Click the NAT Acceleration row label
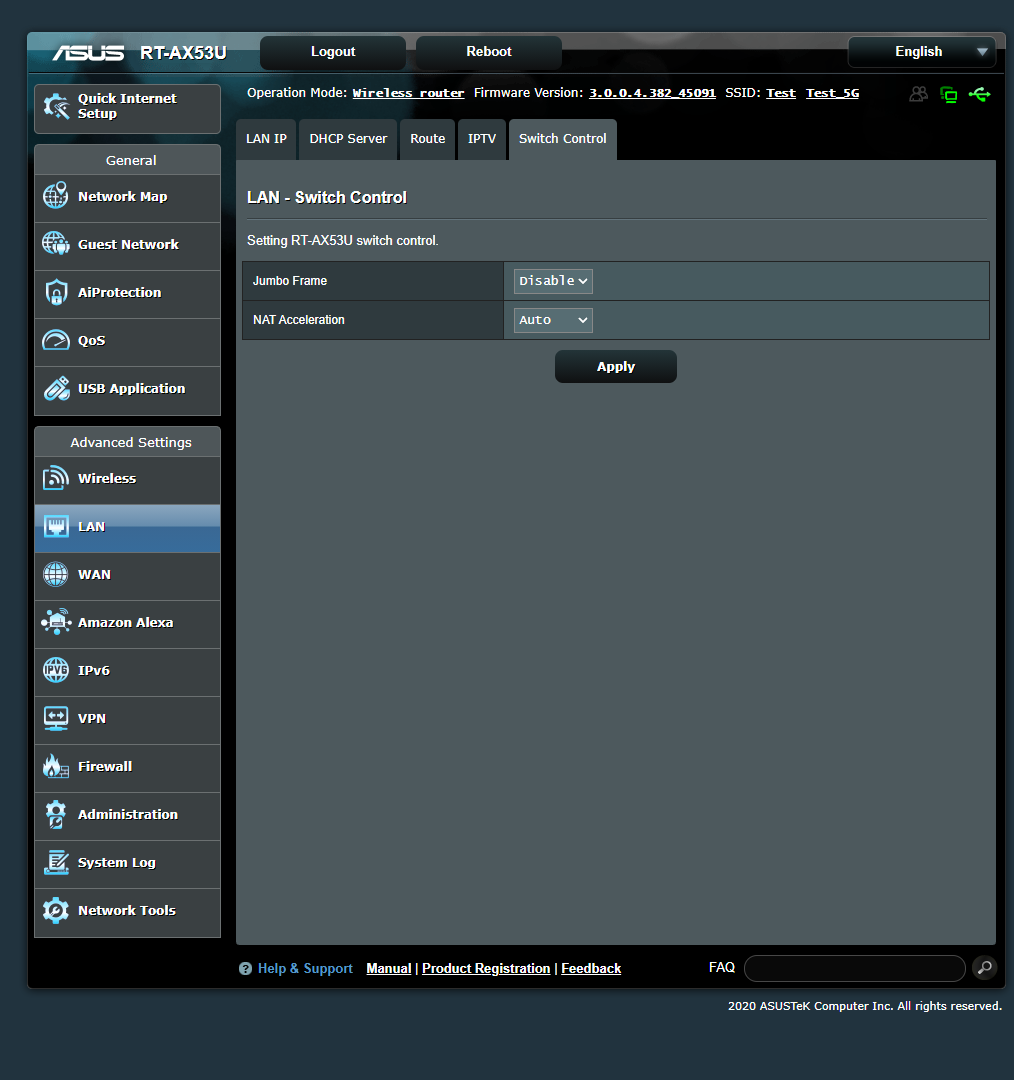Viewport: 1014px width, 1080px height. coord(299,320)
